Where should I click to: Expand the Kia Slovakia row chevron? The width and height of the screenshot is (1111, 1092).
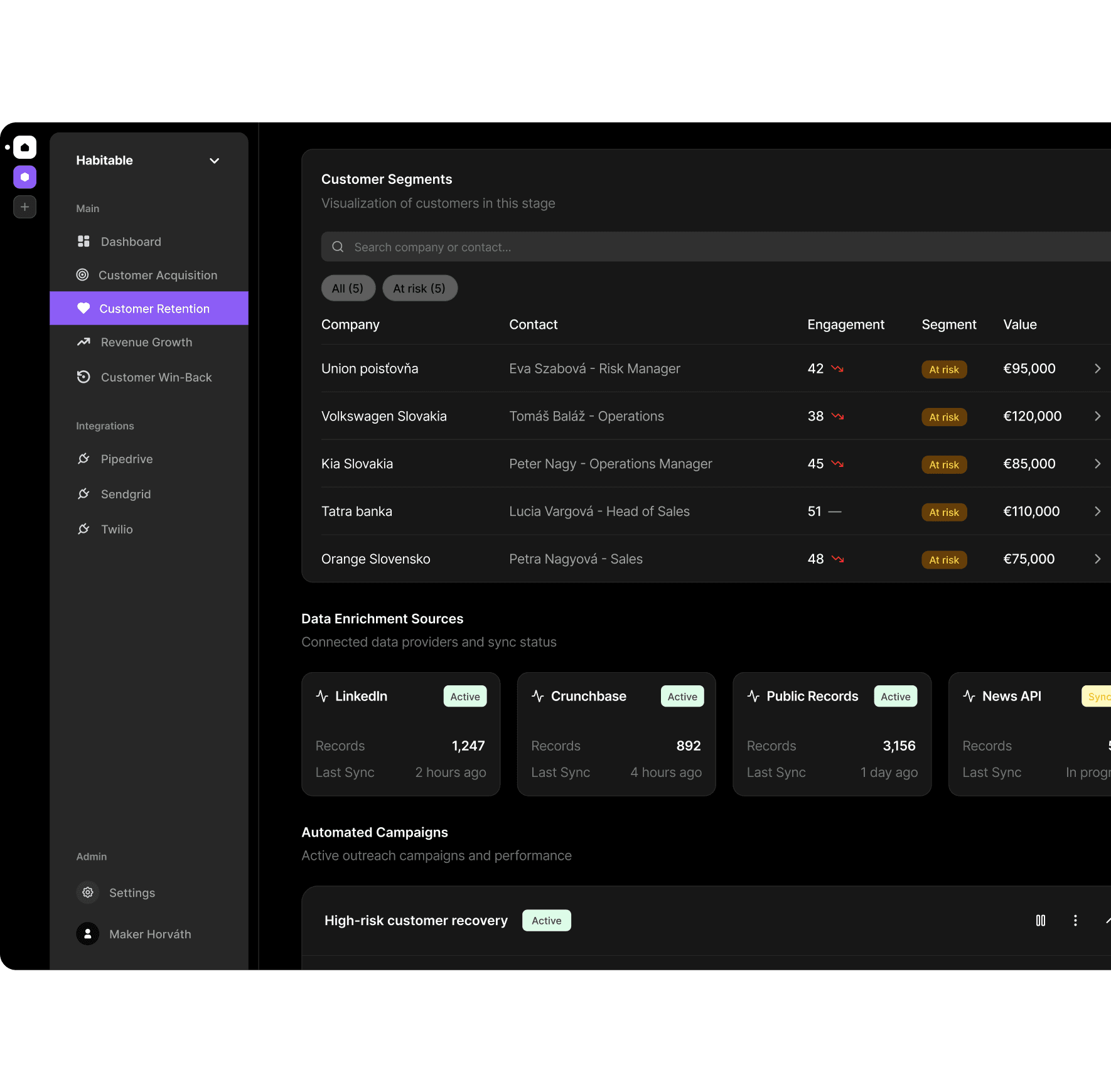pyautogui.click(x=1097, y=464)
